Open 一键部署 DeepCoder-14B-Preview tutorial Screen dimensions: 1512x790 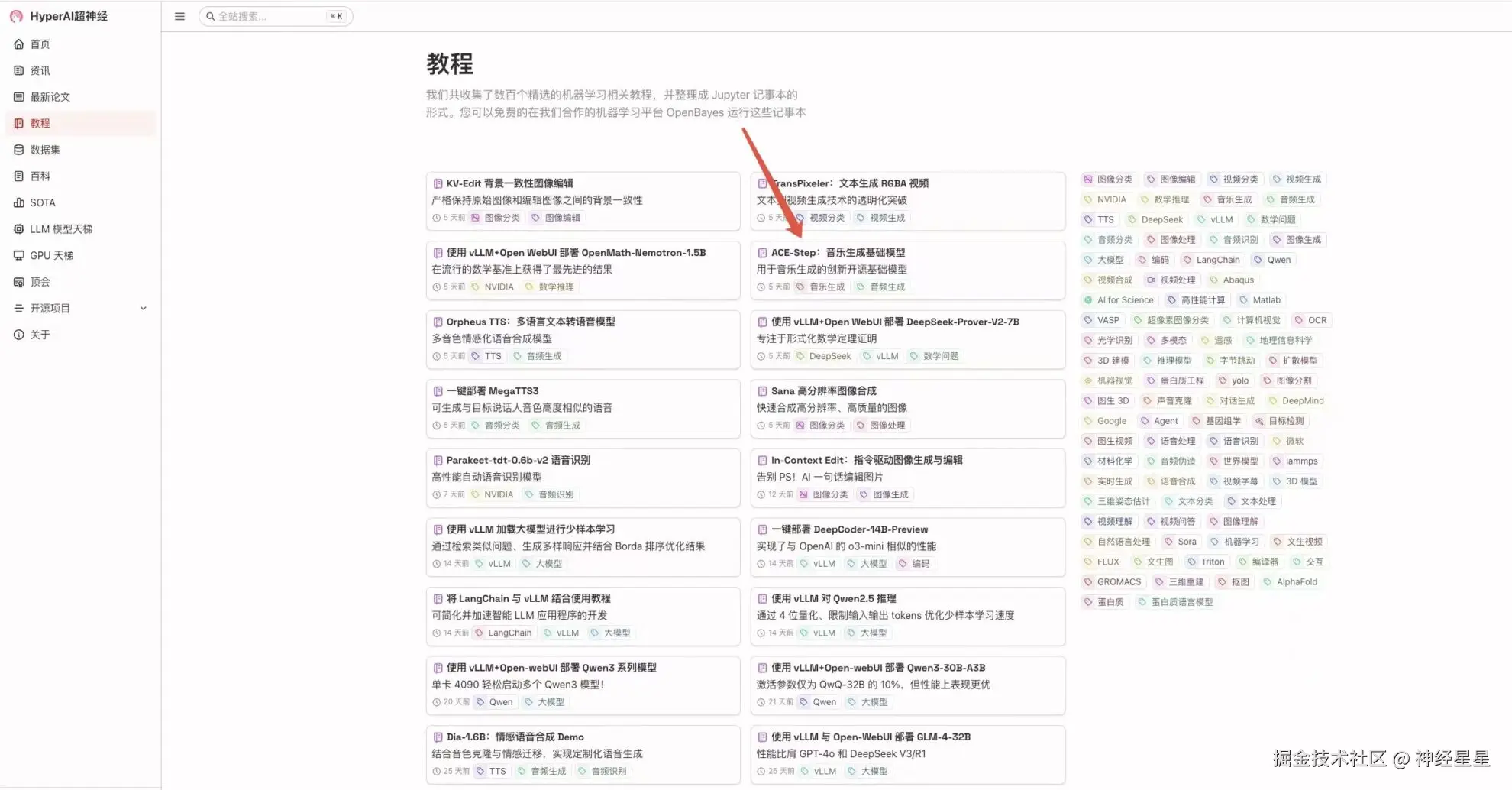(x=907, y=546)
